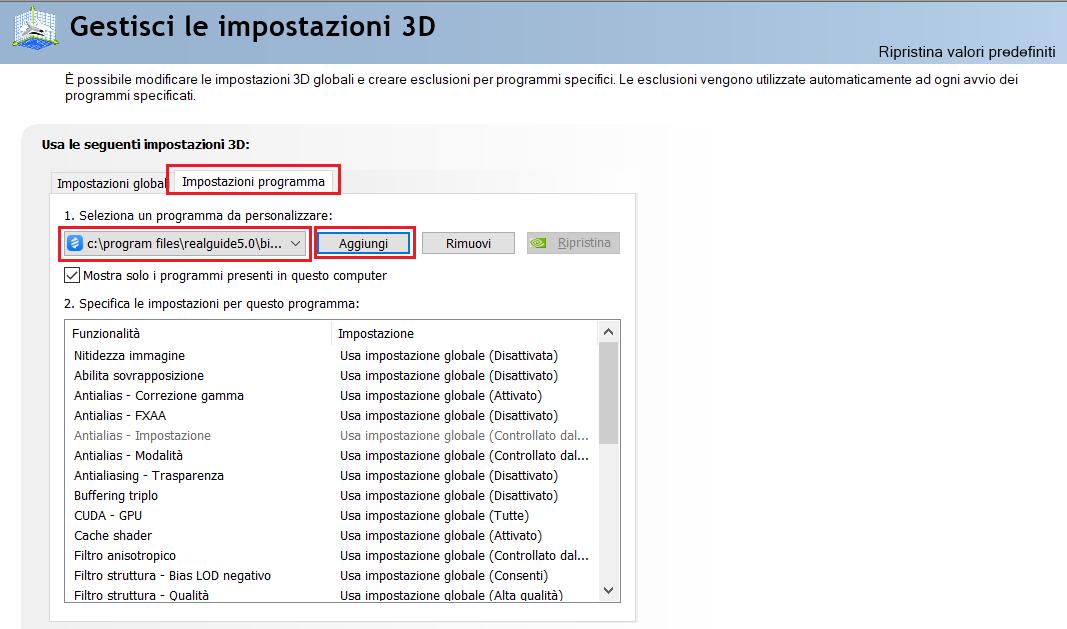Click the NVIDIA logo on Ripristina button
Viewport: 1067px width, 629px height.
pos(540,243)
